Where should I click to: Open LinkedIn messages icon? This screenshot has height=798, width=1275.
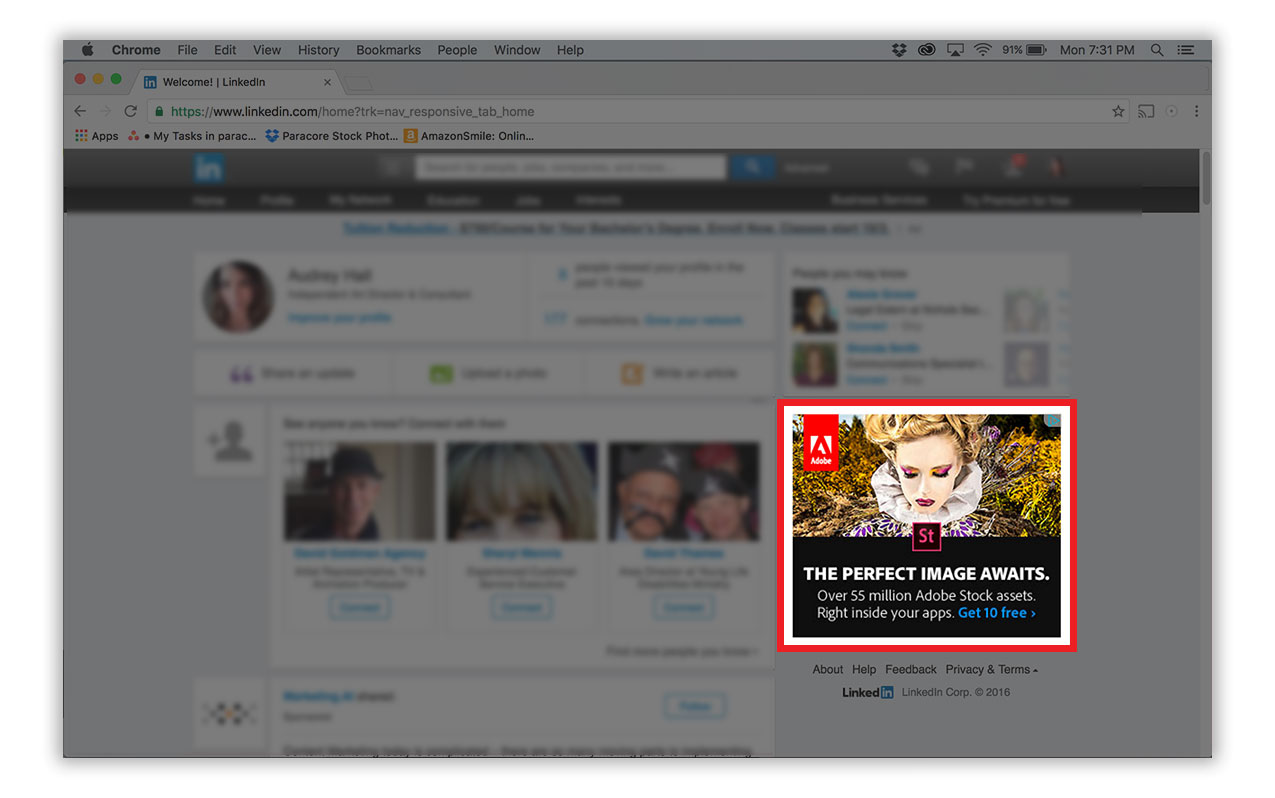(x=918, y=167)
